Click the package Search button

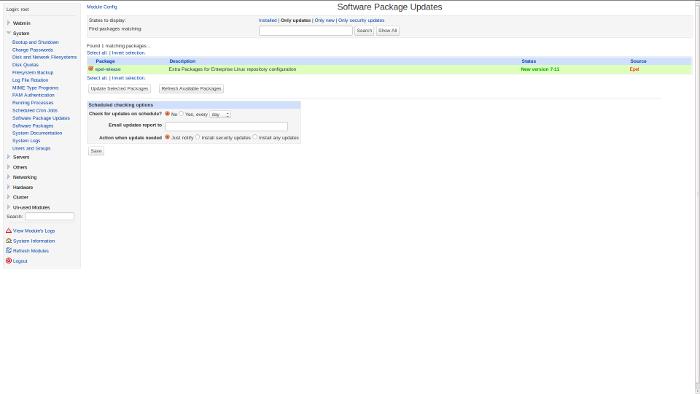pyautogui.click(x=364, y=30)
